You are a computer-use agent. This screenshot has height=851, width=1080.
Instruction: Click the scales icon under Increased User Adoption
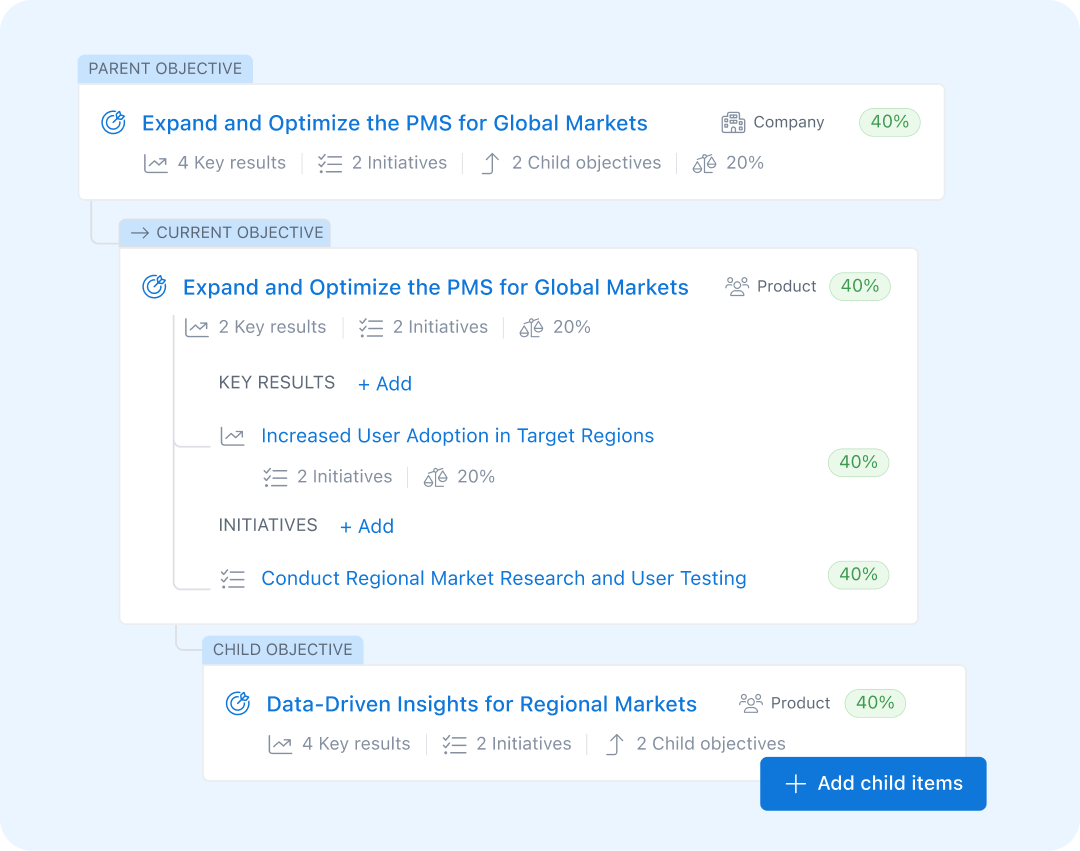click(435, 477)
